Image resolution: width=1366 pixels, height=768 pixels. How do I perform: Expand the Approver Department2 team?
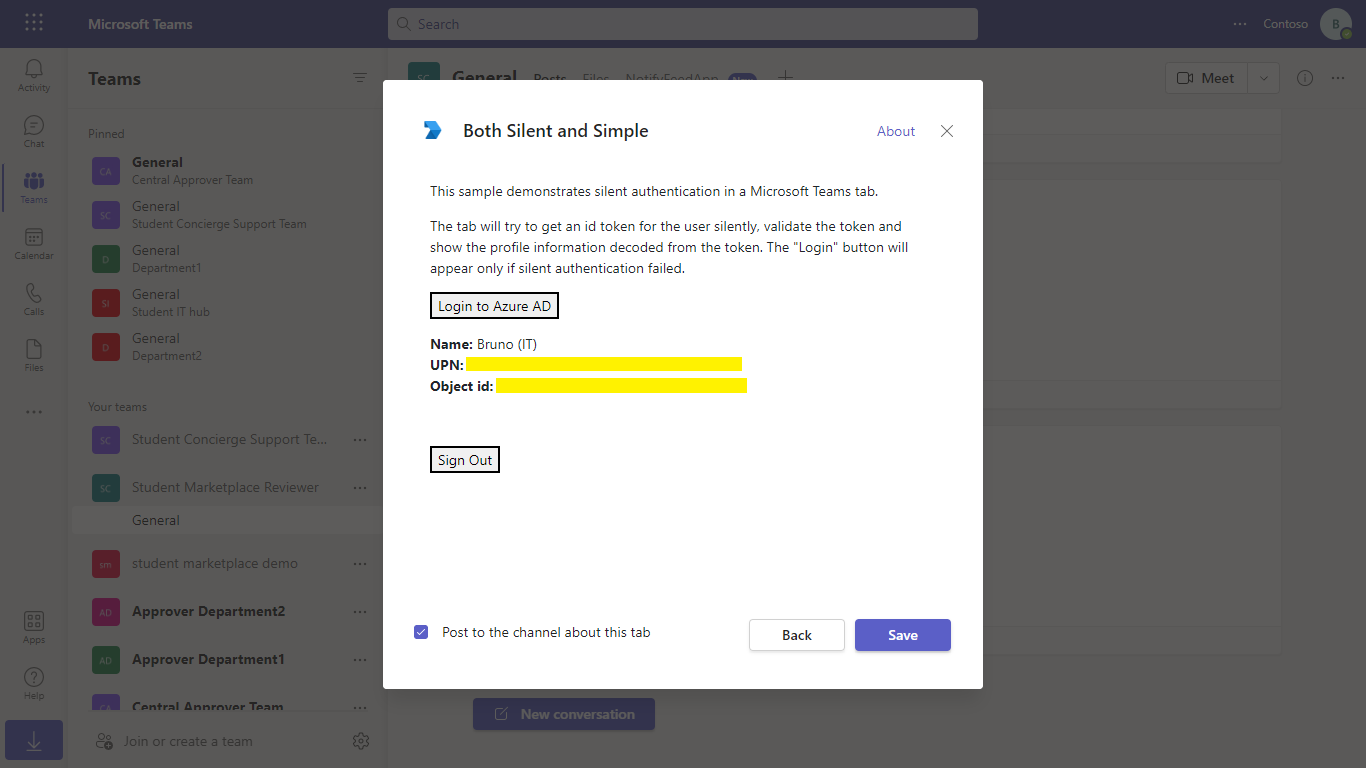208,611
